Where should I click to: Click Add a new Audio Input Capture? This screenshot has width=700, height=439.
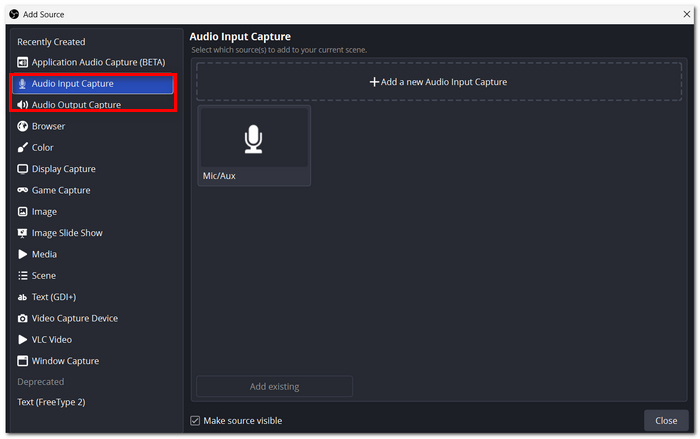pos(439,82)
